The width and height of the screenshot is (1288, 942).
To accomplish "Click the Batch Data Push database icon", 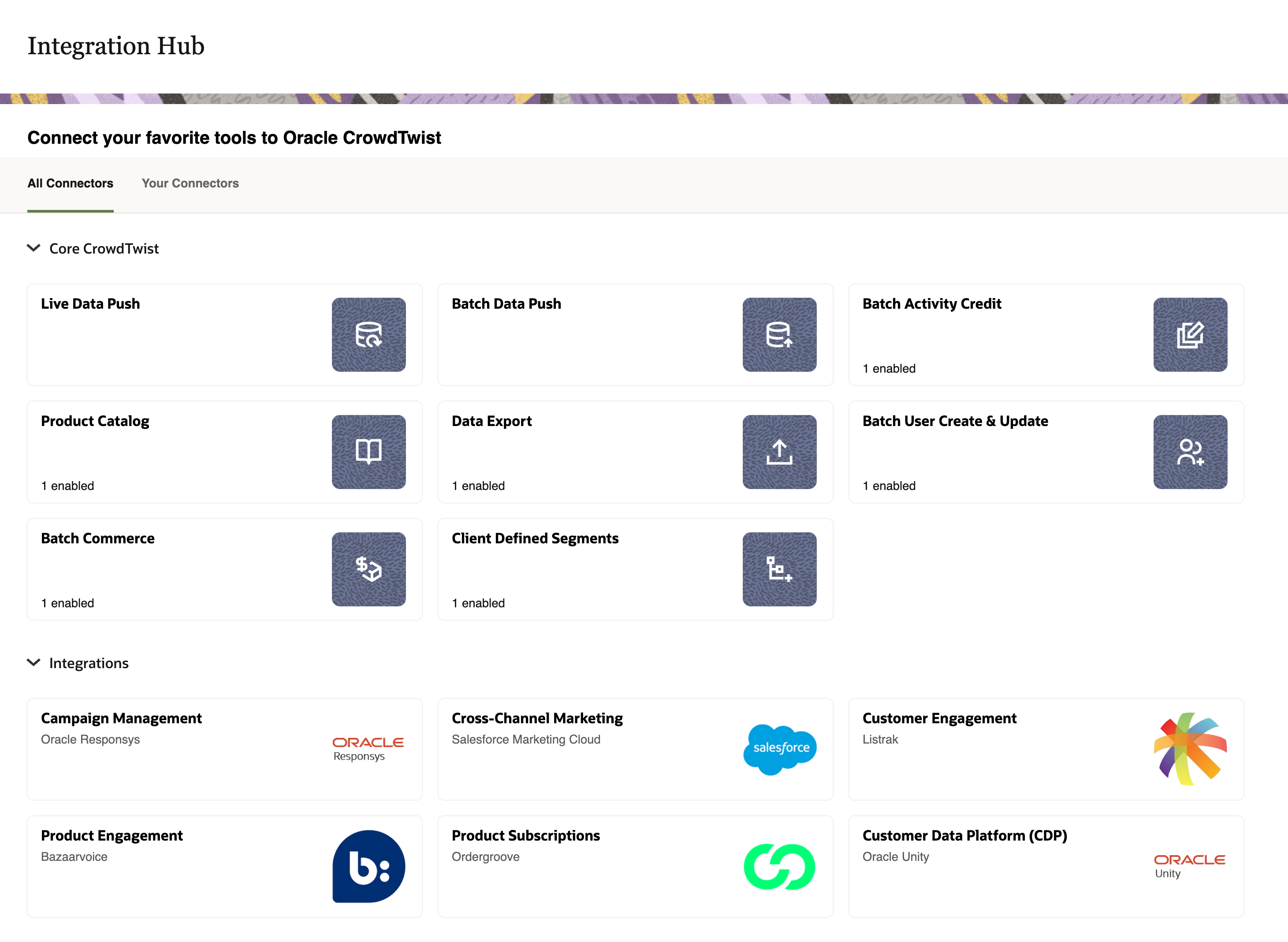I will coord(779,335).
